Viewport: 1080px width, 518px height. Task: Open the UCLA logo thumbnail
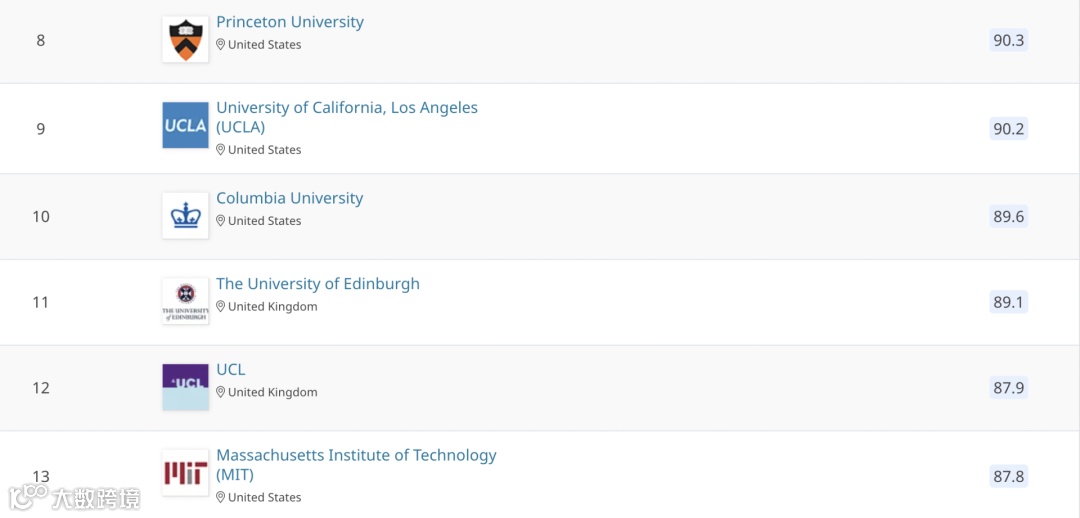[185, 125]
